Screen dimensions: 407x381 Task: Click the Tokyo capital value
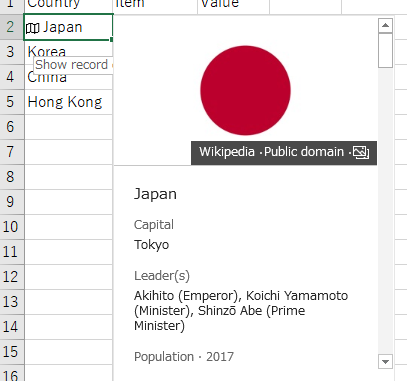pyautogui.click(x=152, y=245)
